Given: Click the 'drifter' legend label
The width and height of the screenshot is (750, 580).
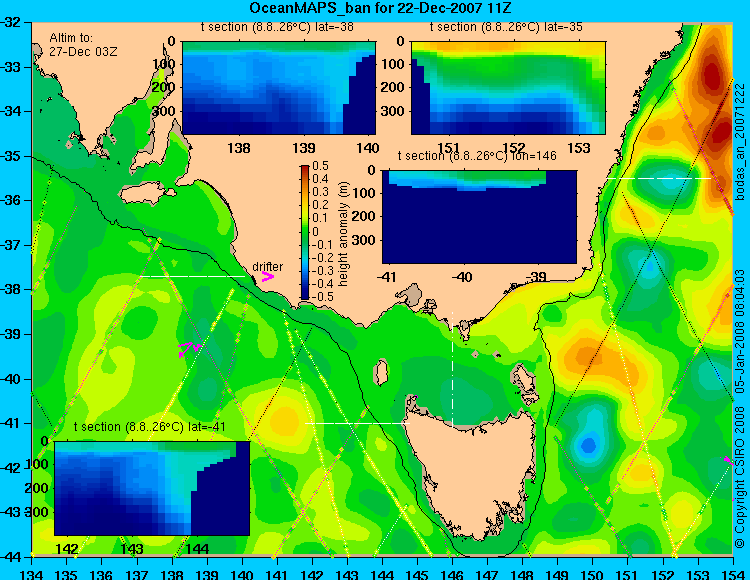Looking at the screenshot, I should point(267,266).
